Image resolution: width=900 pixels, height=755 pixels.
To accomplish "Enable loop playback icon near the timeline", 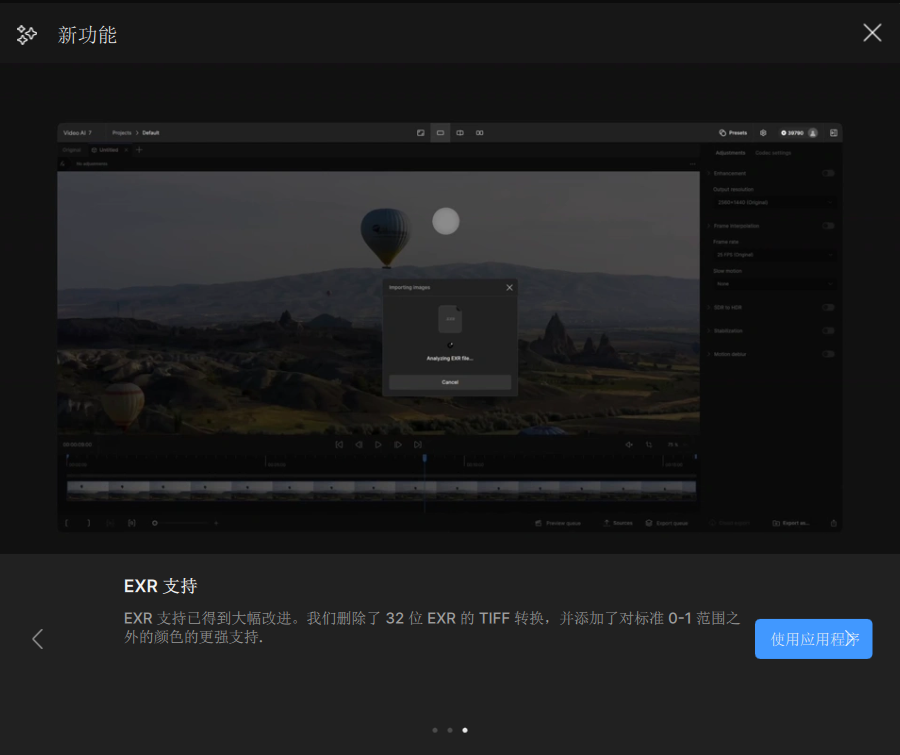I will (647, 444).
